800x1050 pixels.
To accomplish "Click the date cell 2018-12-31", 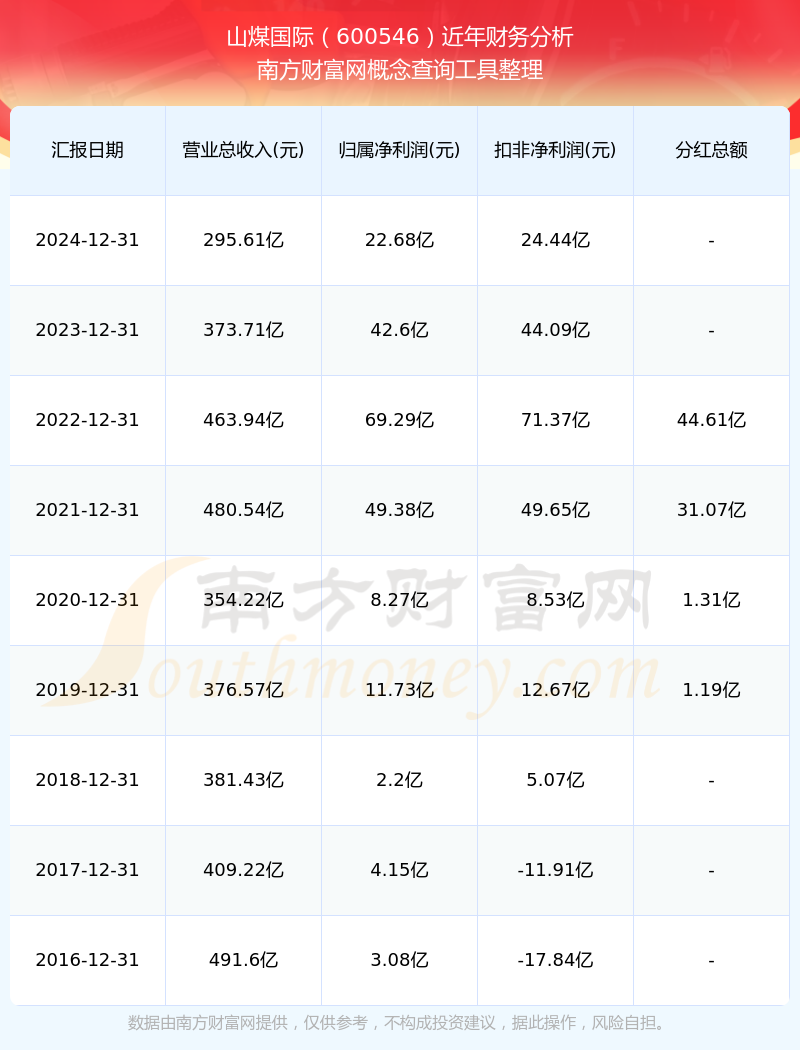I will pyautogui.click(x=88, y=780).
